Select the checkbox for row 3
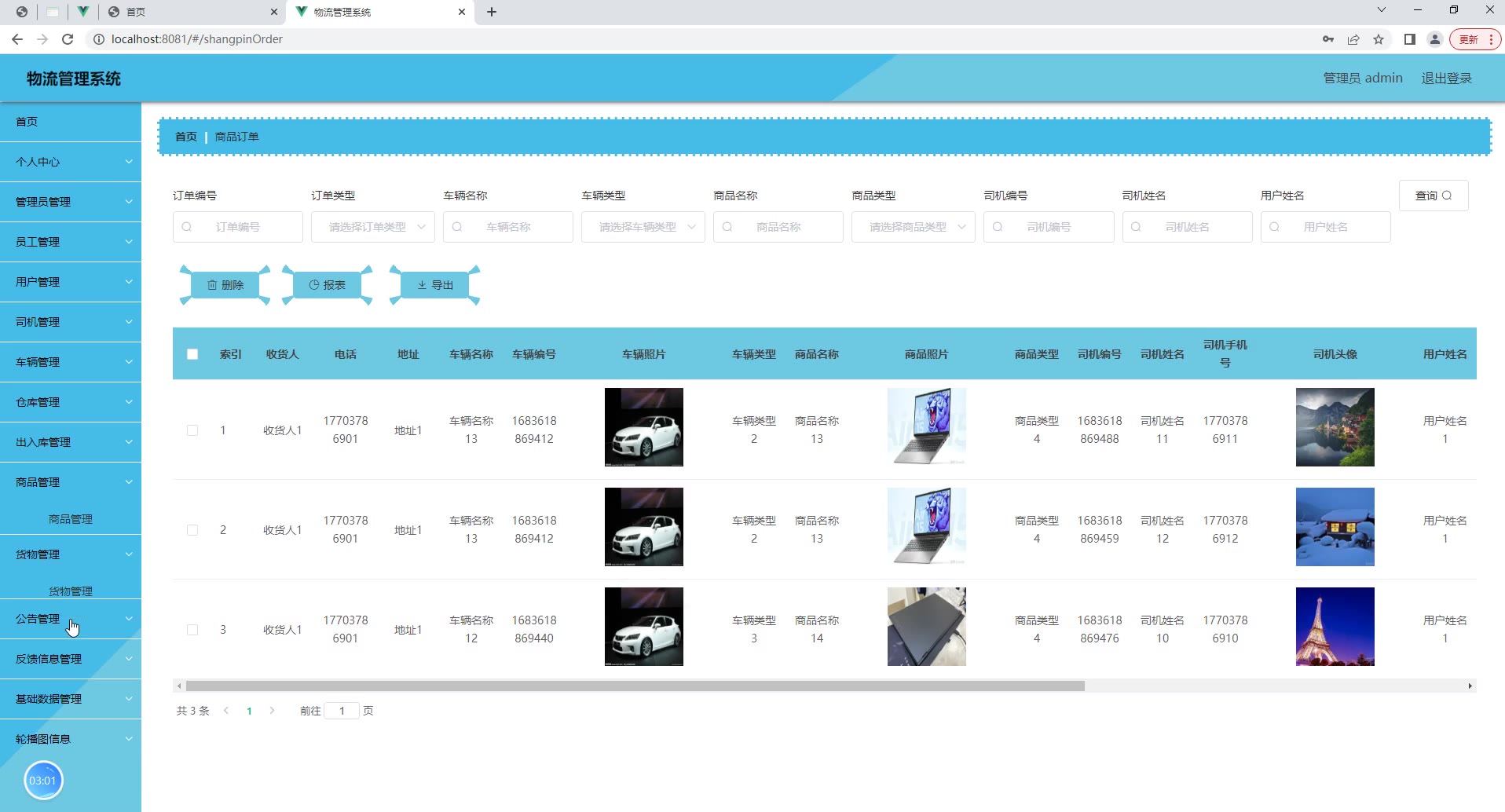 click(192, 630)
